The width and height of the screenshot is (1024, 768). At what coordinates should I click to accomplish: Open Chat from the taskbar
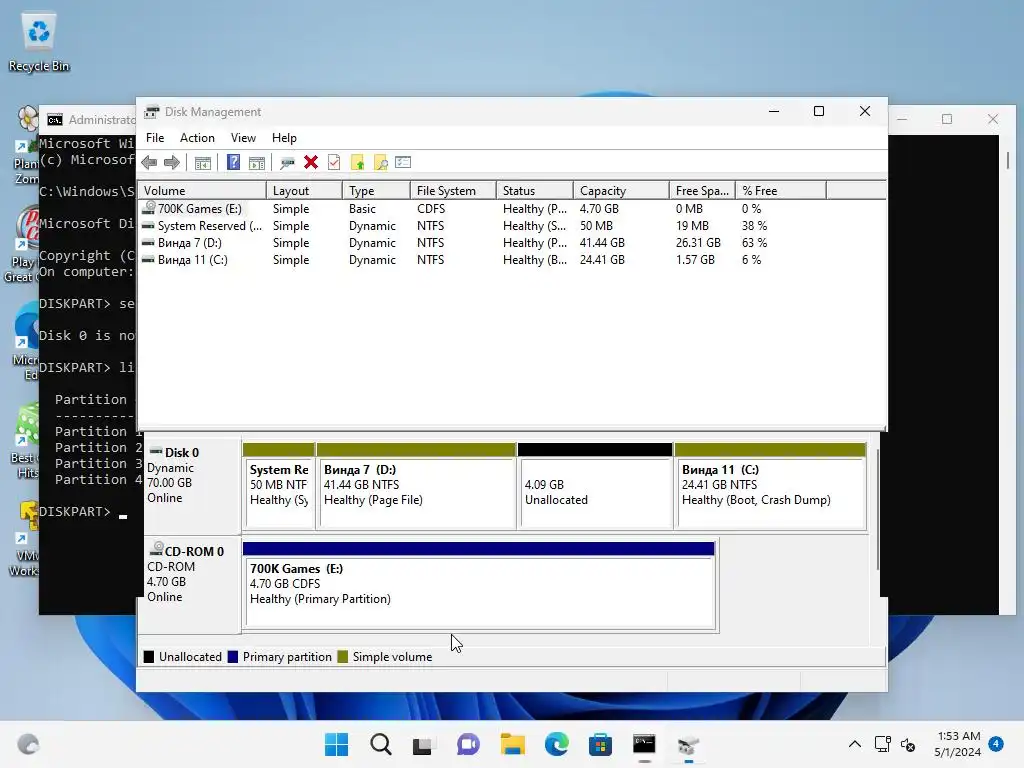[468, 744]
